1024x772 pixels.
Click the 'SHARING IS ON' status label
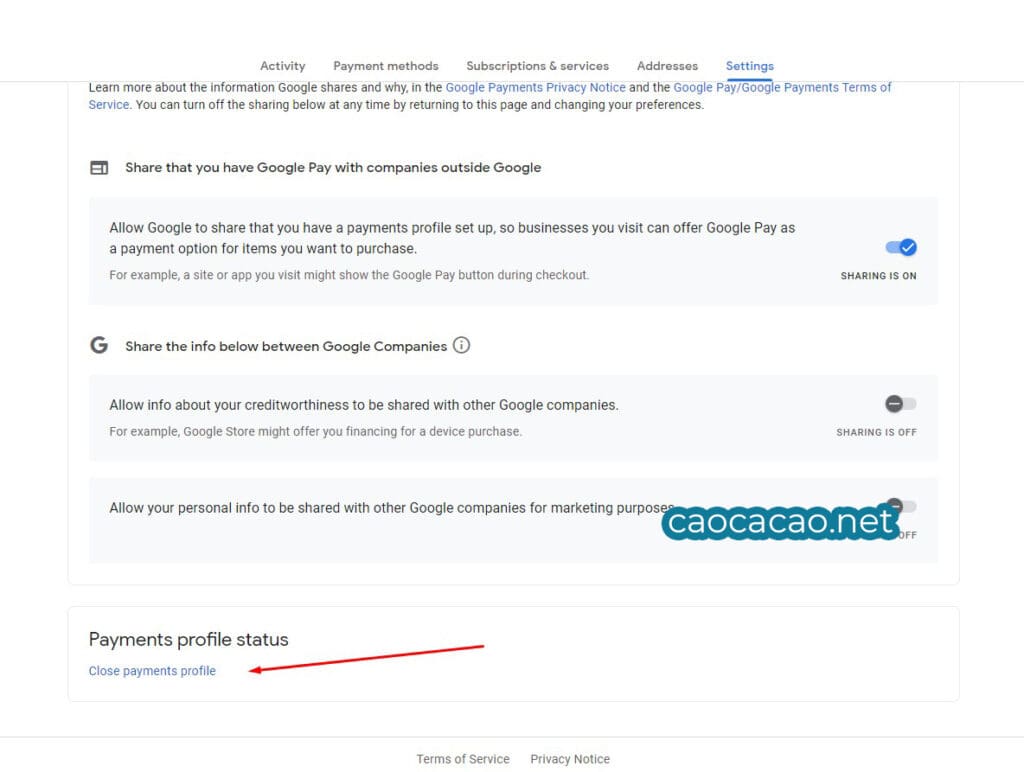878,276
